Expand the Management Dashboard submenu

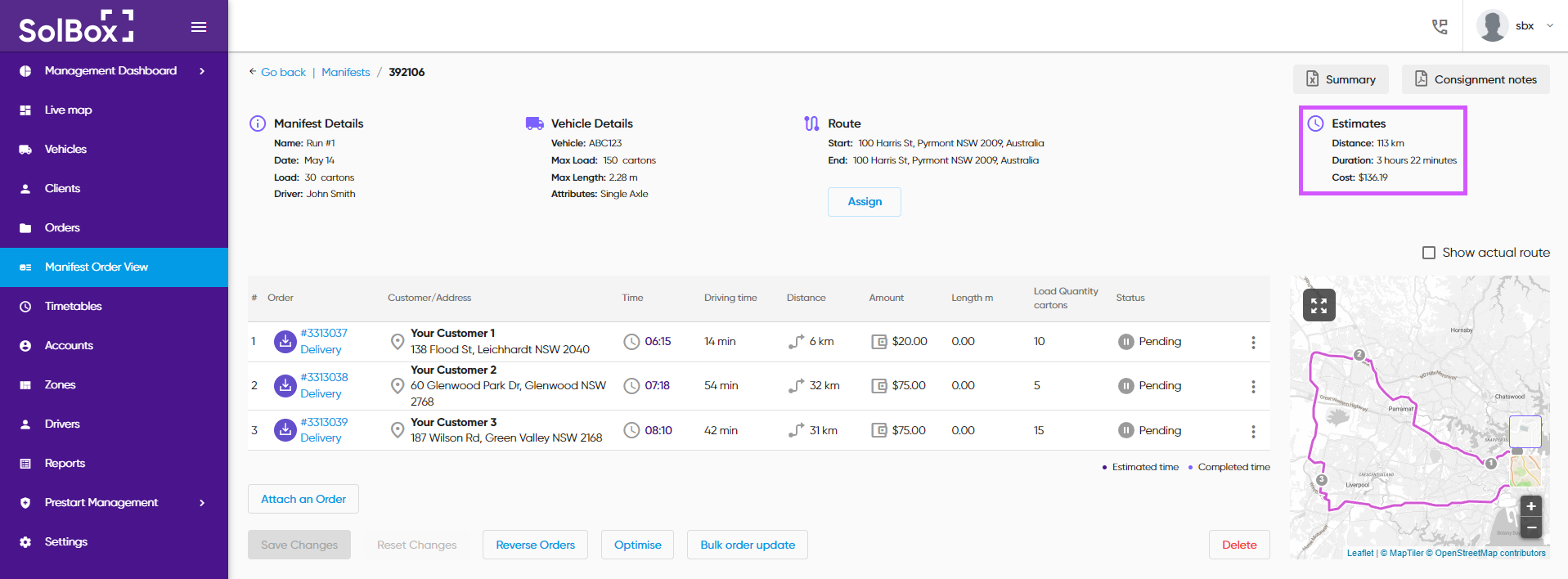pos(202,71)
